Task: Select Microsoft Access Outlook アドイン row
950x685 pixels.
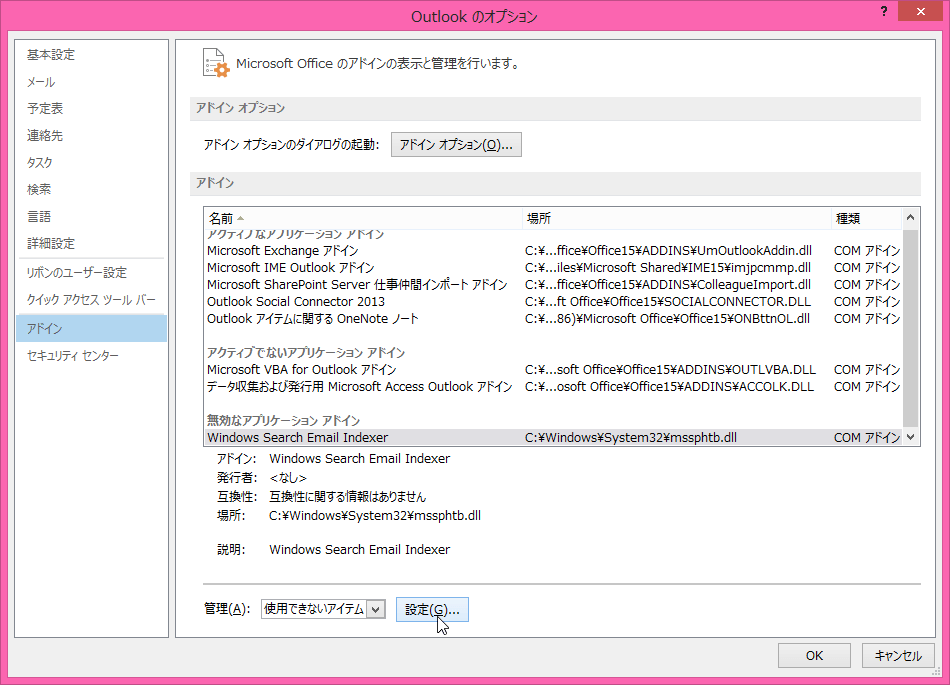Action: pos(553,386)
